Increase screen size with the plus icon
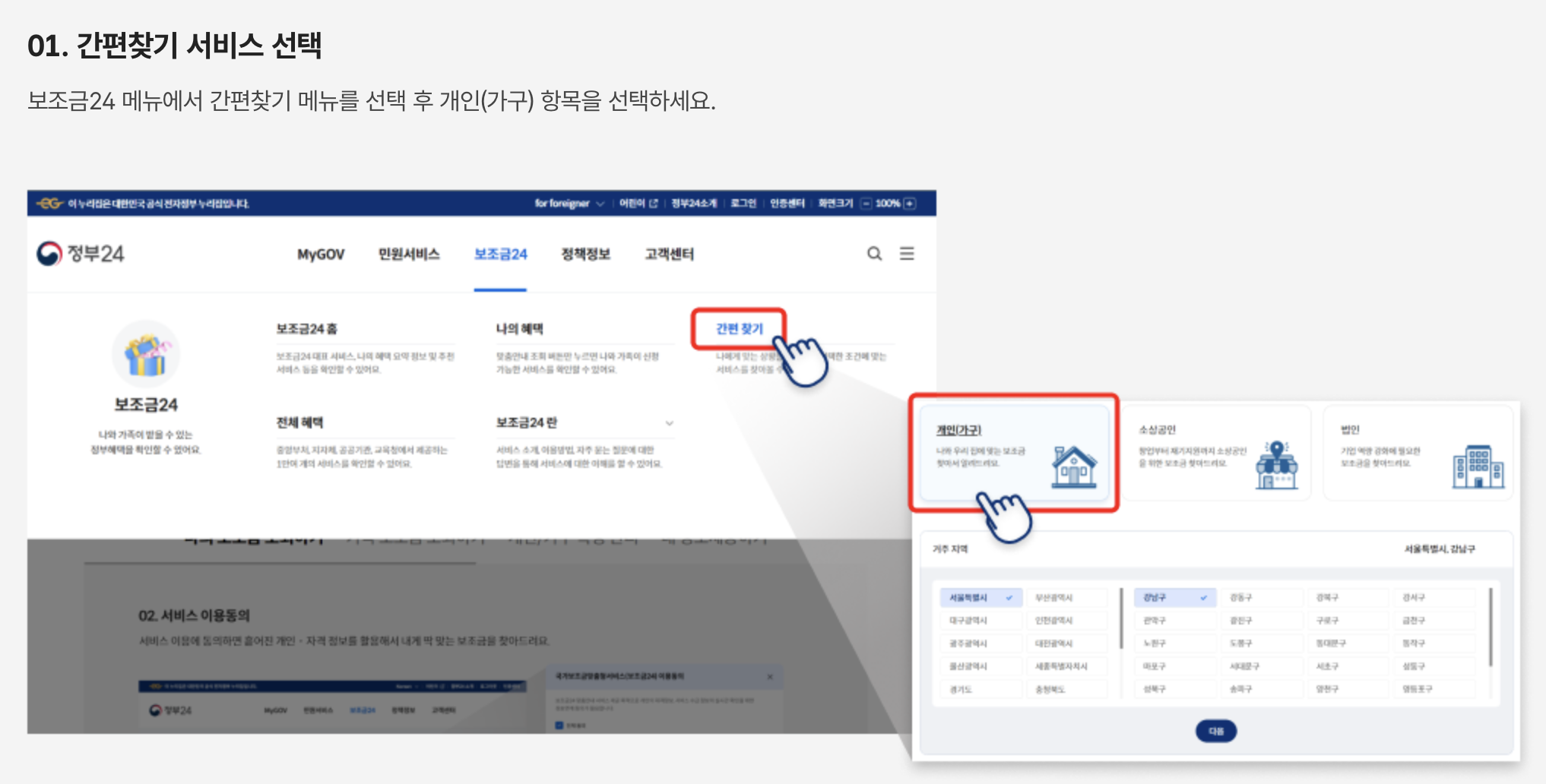 click(910, 204)
